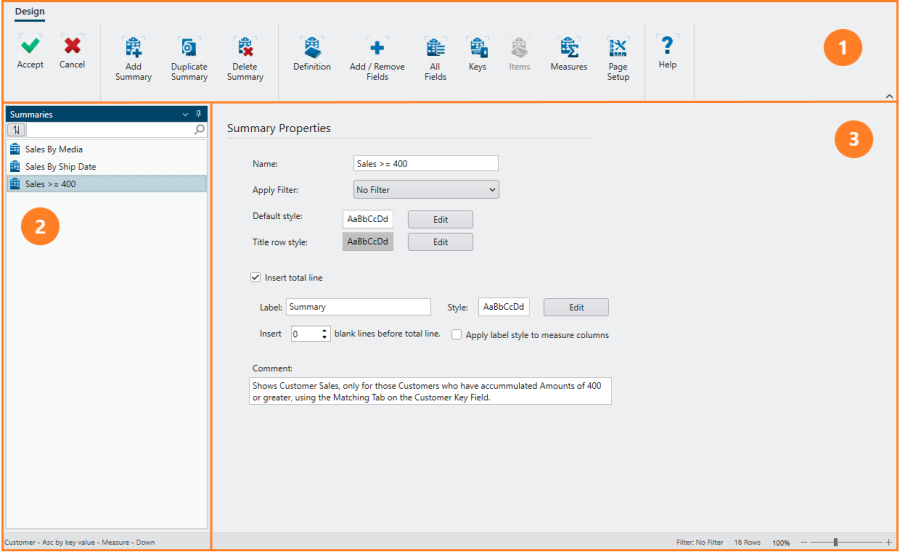
Task: Click Edit next to Default style
Action: [x=440, y=219]
